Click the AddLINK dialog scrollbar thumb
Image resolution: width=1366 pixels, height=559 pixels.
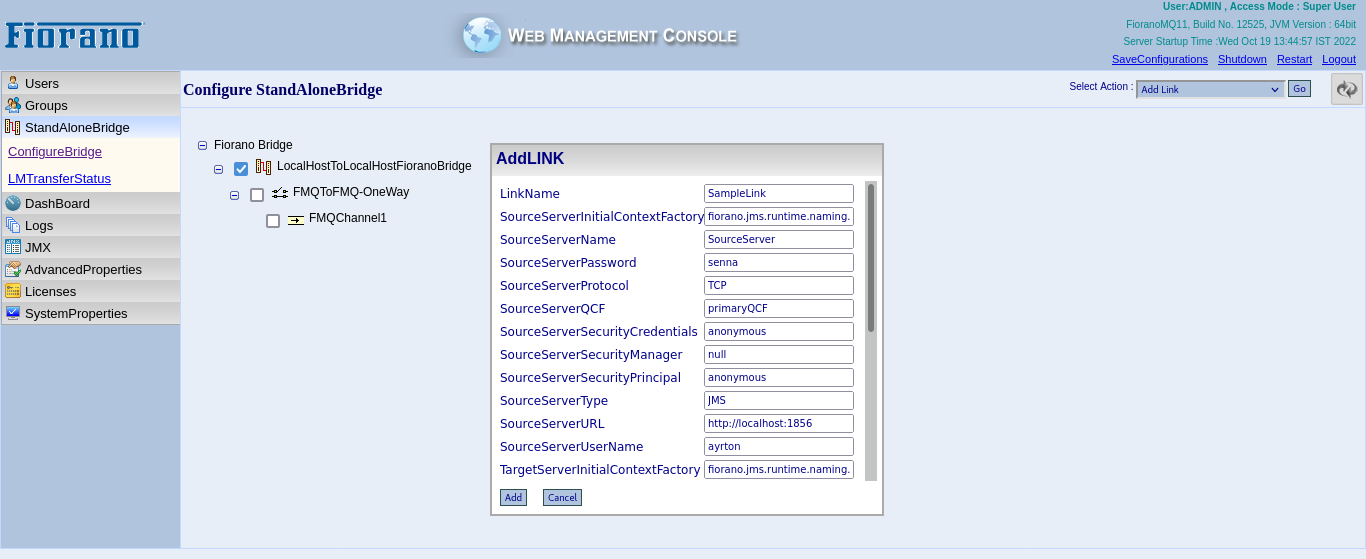(x=871, y=257)
